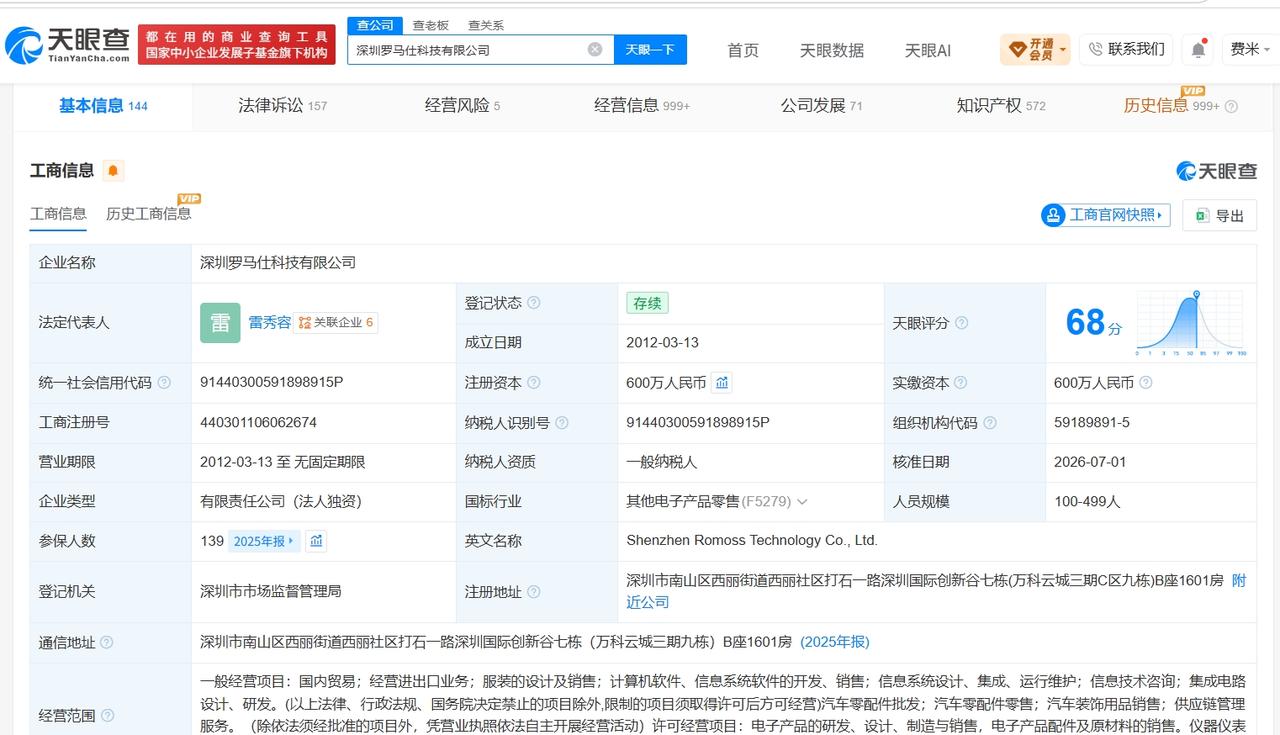The height and width of the screenshot is (735, 1280).
Task: Open the 首页 navigation link
Action: point(743,50)
